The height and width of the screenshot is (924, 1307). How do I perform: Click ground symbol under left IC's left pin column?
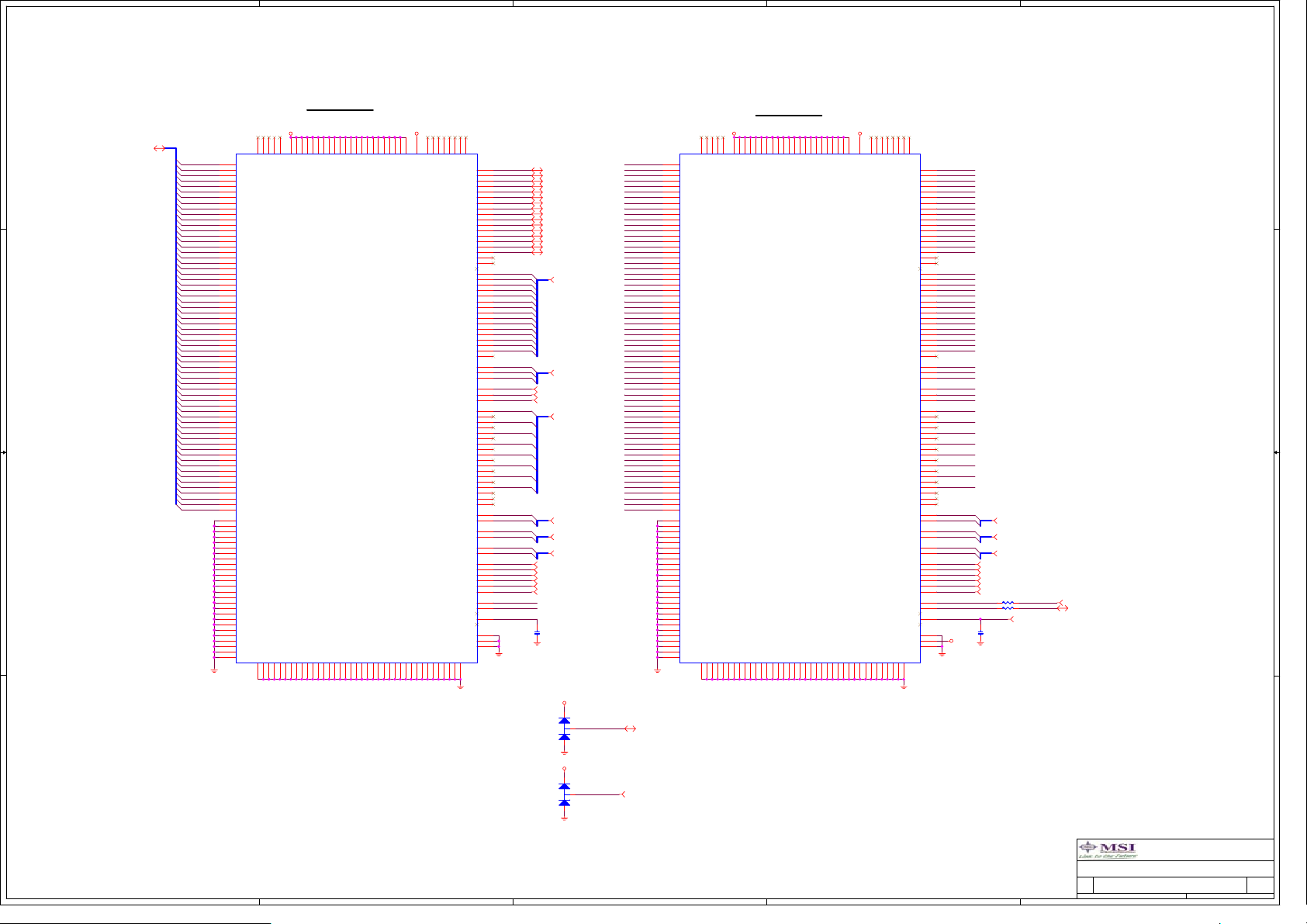(214, 670)
